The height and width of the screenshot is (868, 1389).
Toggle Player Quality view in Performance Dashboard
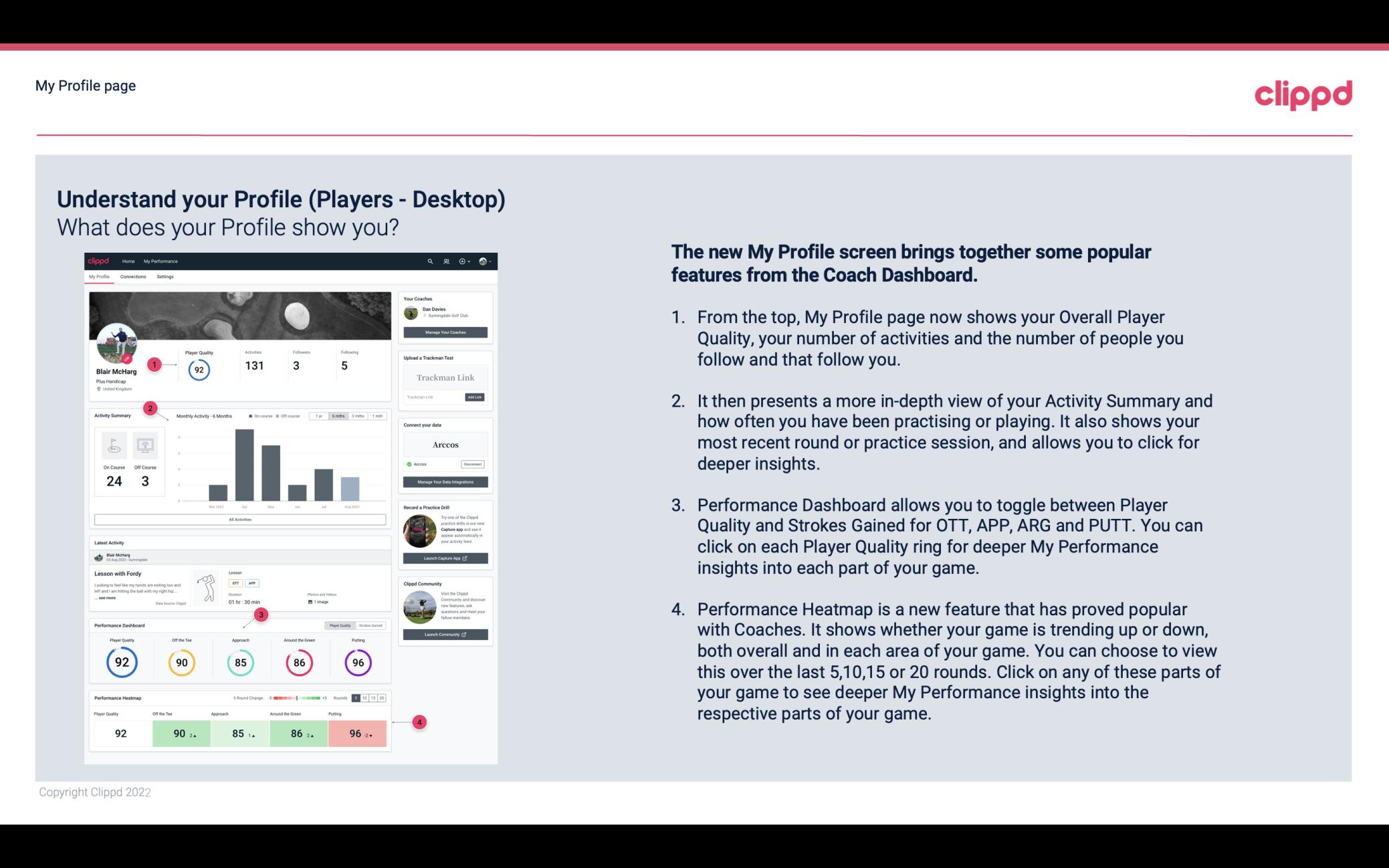coord(341,625)
